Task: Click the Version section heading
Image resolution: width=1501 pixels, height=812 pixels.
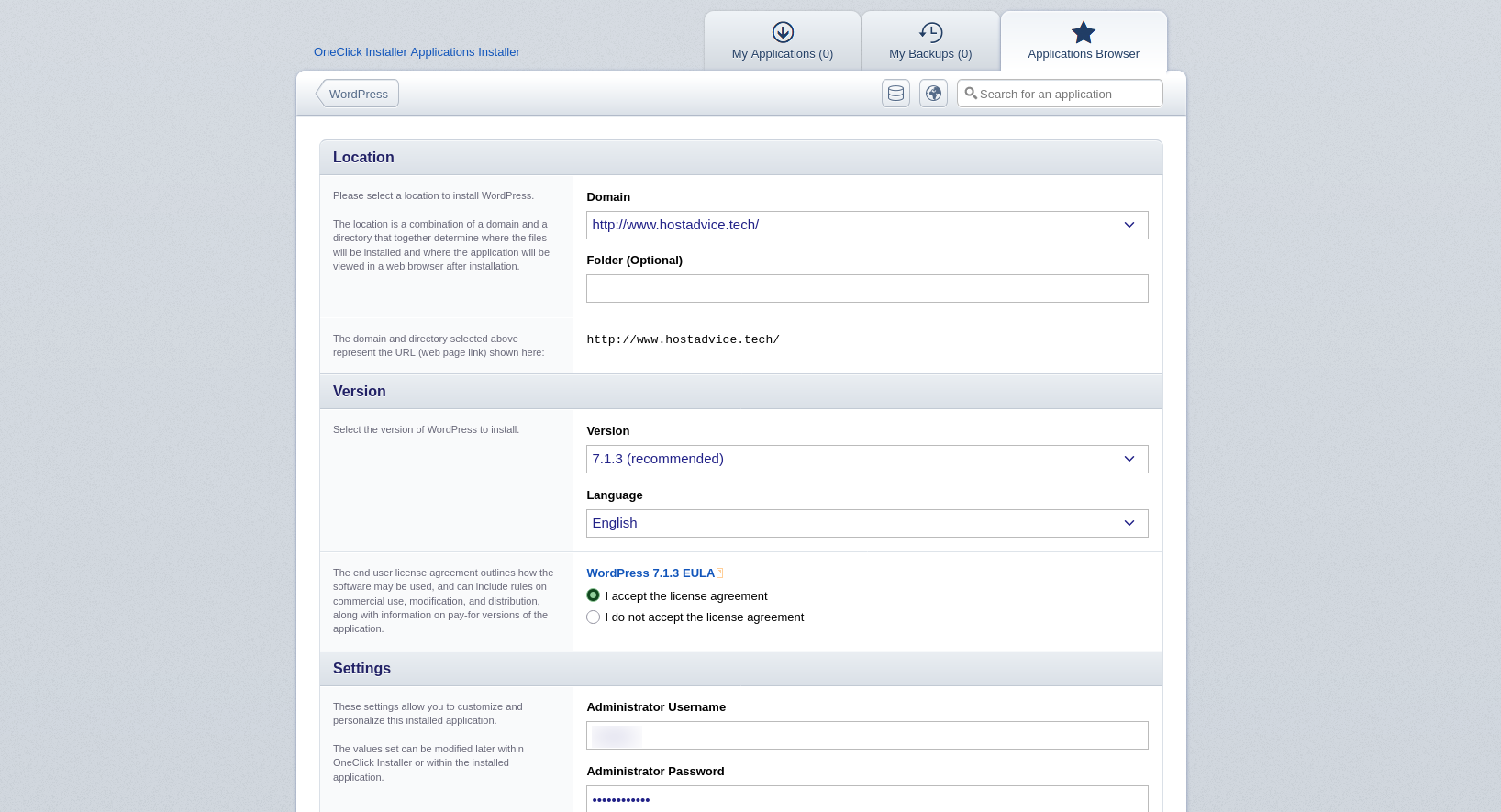Action: pyautogui.click(x=360, y=392)
